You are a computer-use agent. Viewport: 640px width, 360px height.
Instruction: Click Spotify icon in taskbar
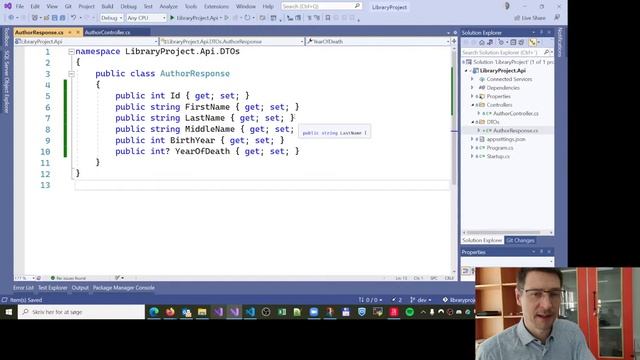(x=410, y=312)
